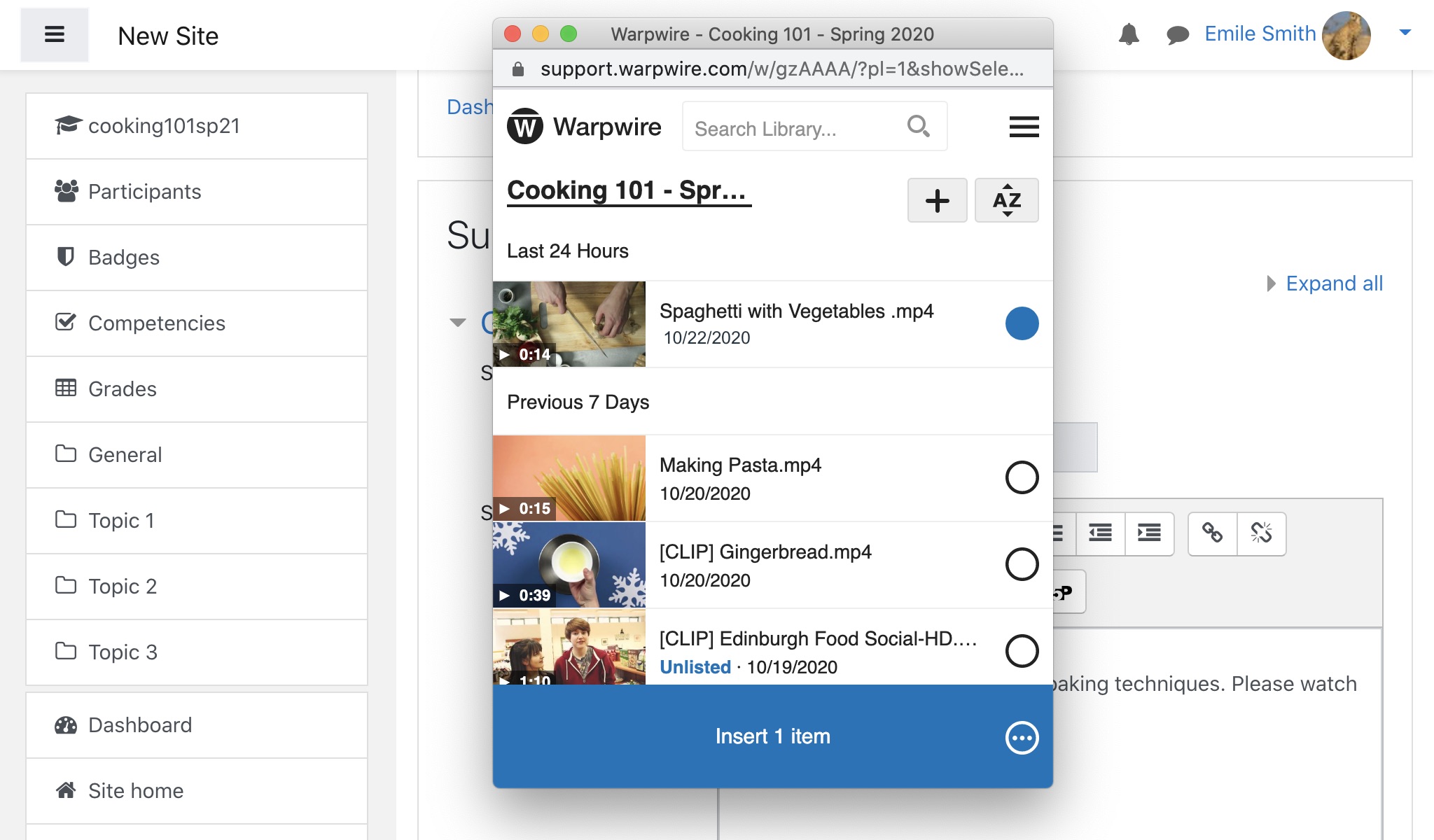Click the plus add media button

[937, 200]
